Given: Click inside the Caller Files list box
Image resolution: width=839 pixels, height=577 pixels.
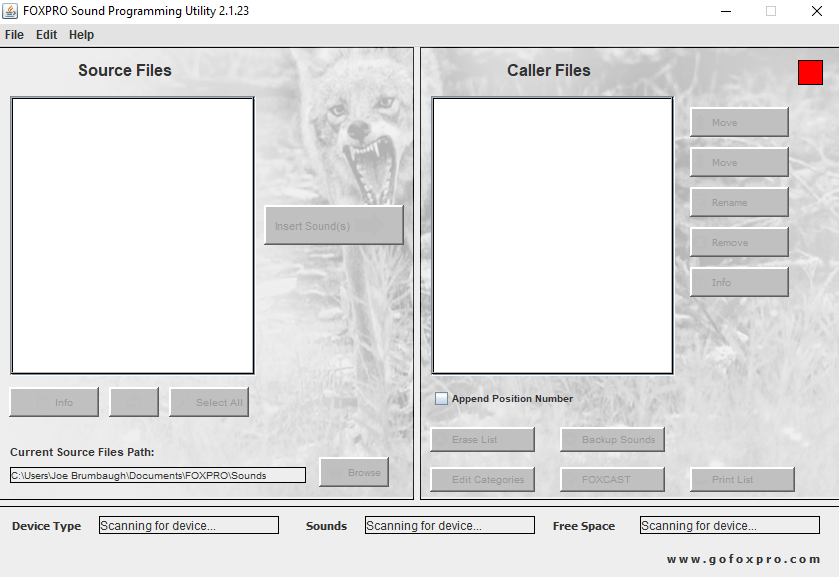Looking at the screenshot, I should (552, 236).
